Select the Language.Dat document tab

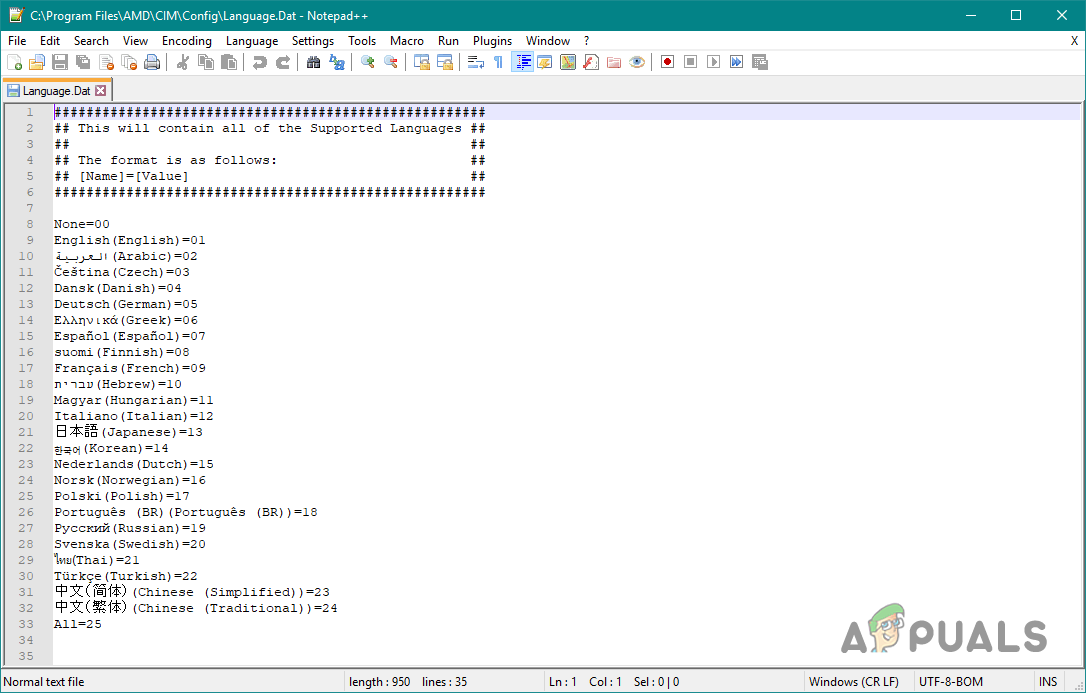[x=57, y=91]
